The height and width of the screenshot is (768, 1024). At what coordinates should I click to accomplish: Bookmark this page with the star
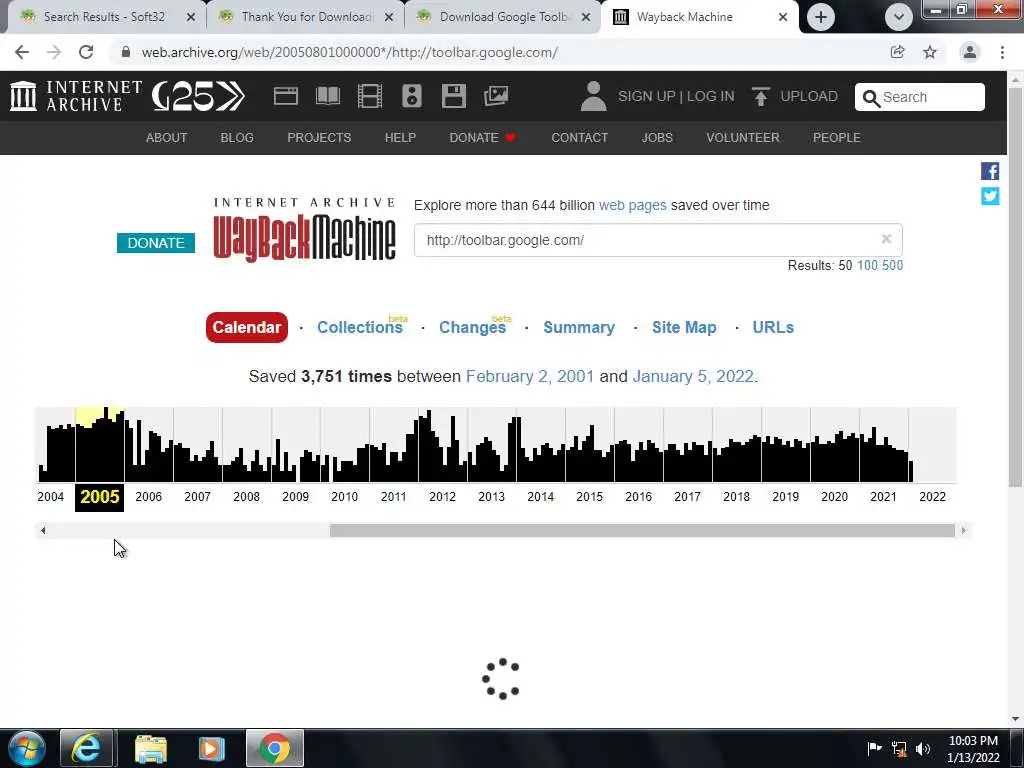pyautogui.click(x=930, y=52)
